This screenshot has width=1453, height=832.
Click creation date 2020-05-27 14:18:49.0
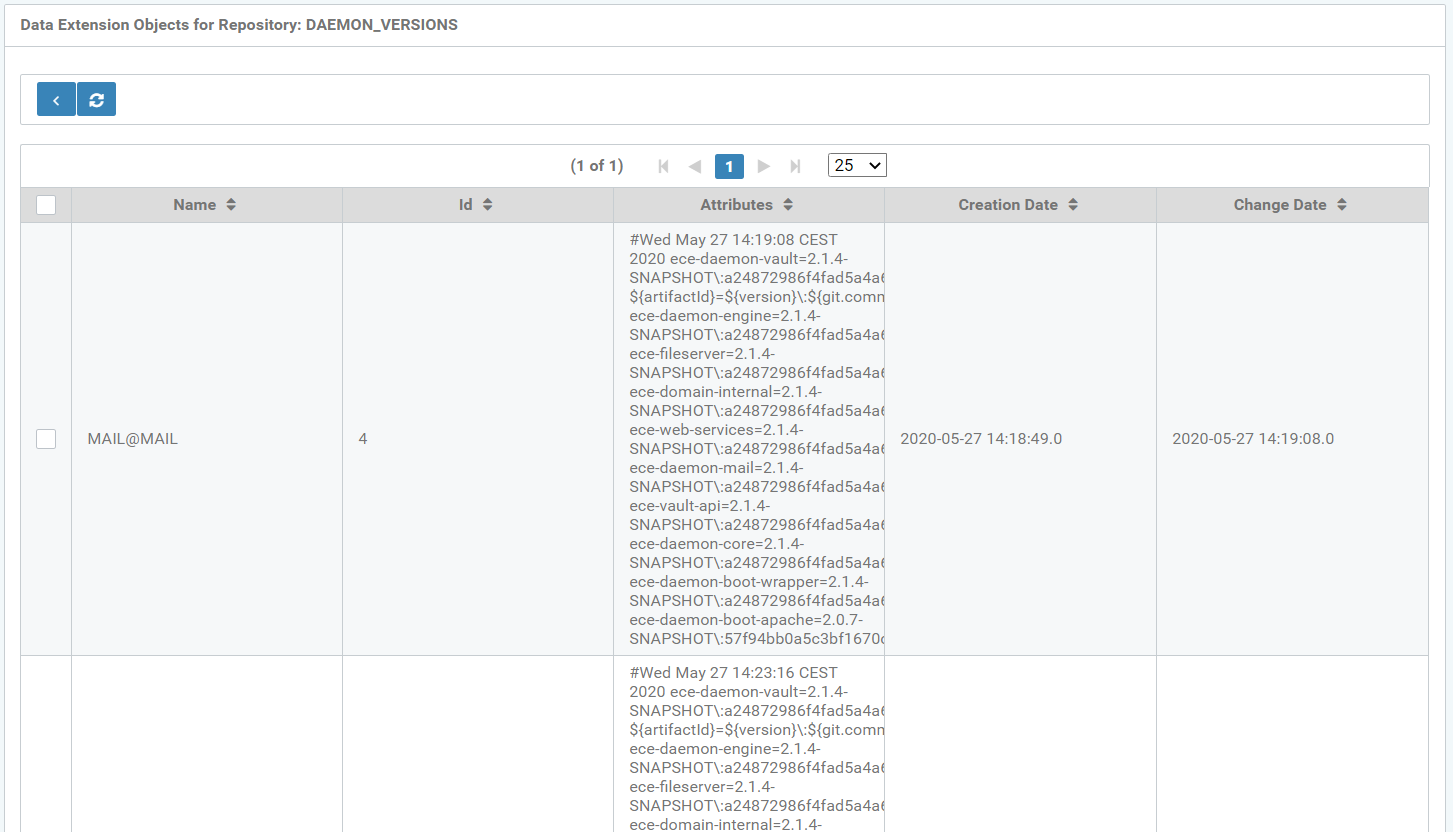tap(981, 439)
